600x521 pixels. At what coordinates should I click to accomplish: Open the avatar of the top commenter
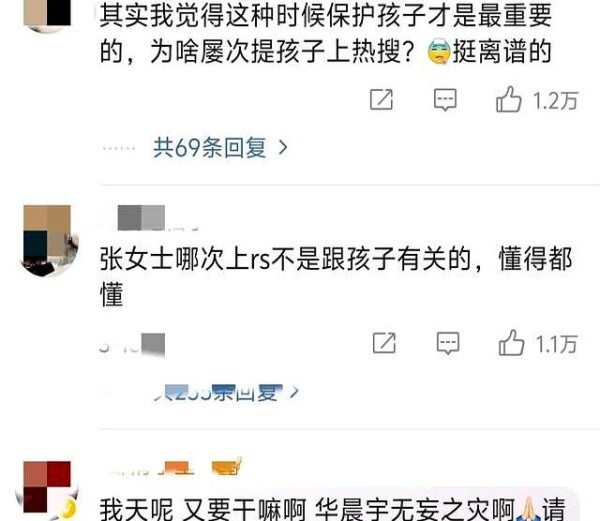tap(47, 13)
